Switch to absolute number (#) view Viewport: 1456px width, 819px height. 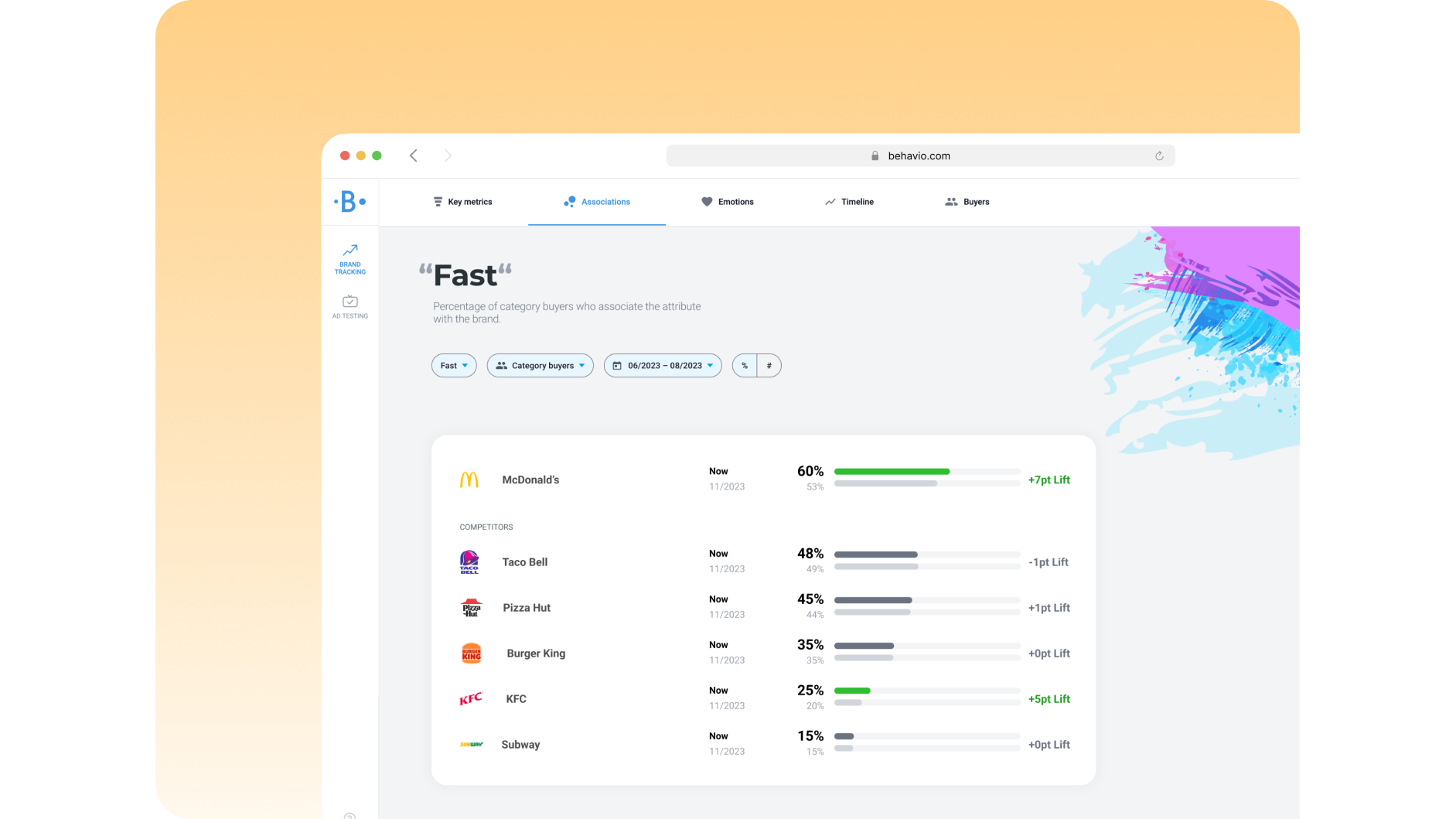coord(769,366)
